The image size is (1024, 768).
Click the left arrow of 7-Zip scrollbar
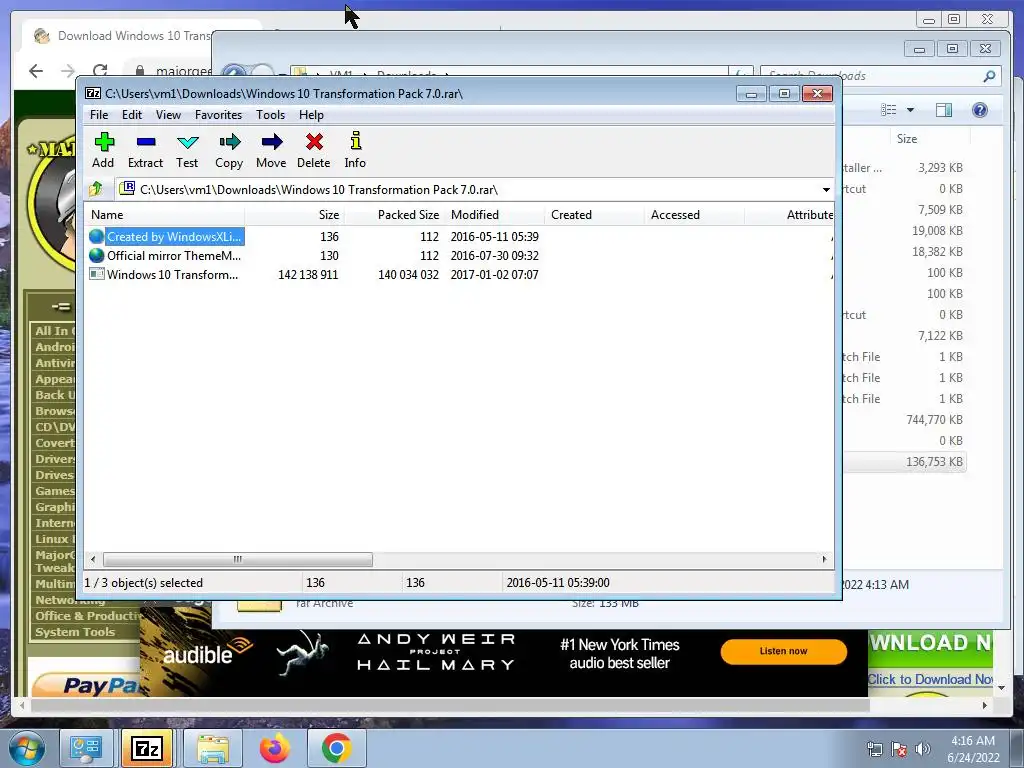coord(93,560)
